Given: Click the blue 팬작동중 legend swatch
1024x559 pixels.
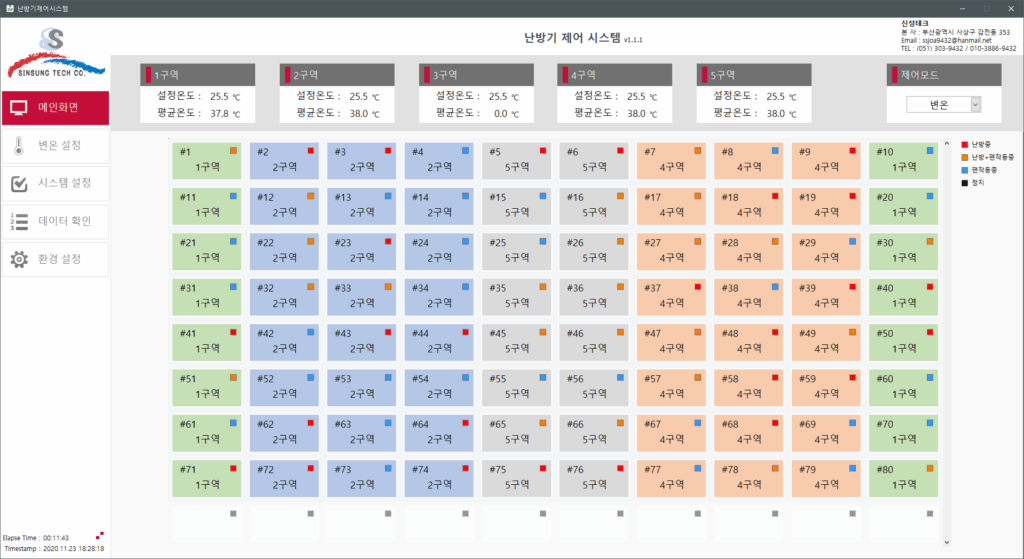Looking at the screenshot, I should click(x=964, y=170).
